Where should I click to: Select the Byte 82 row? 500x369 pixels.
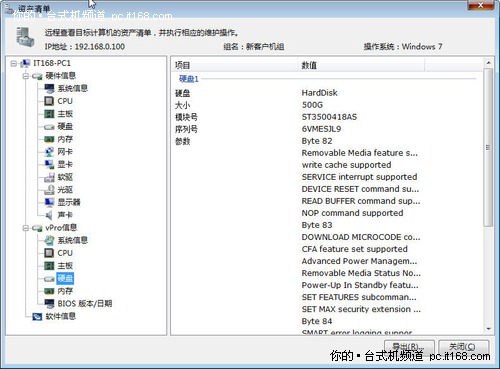(x=317, y=141)
